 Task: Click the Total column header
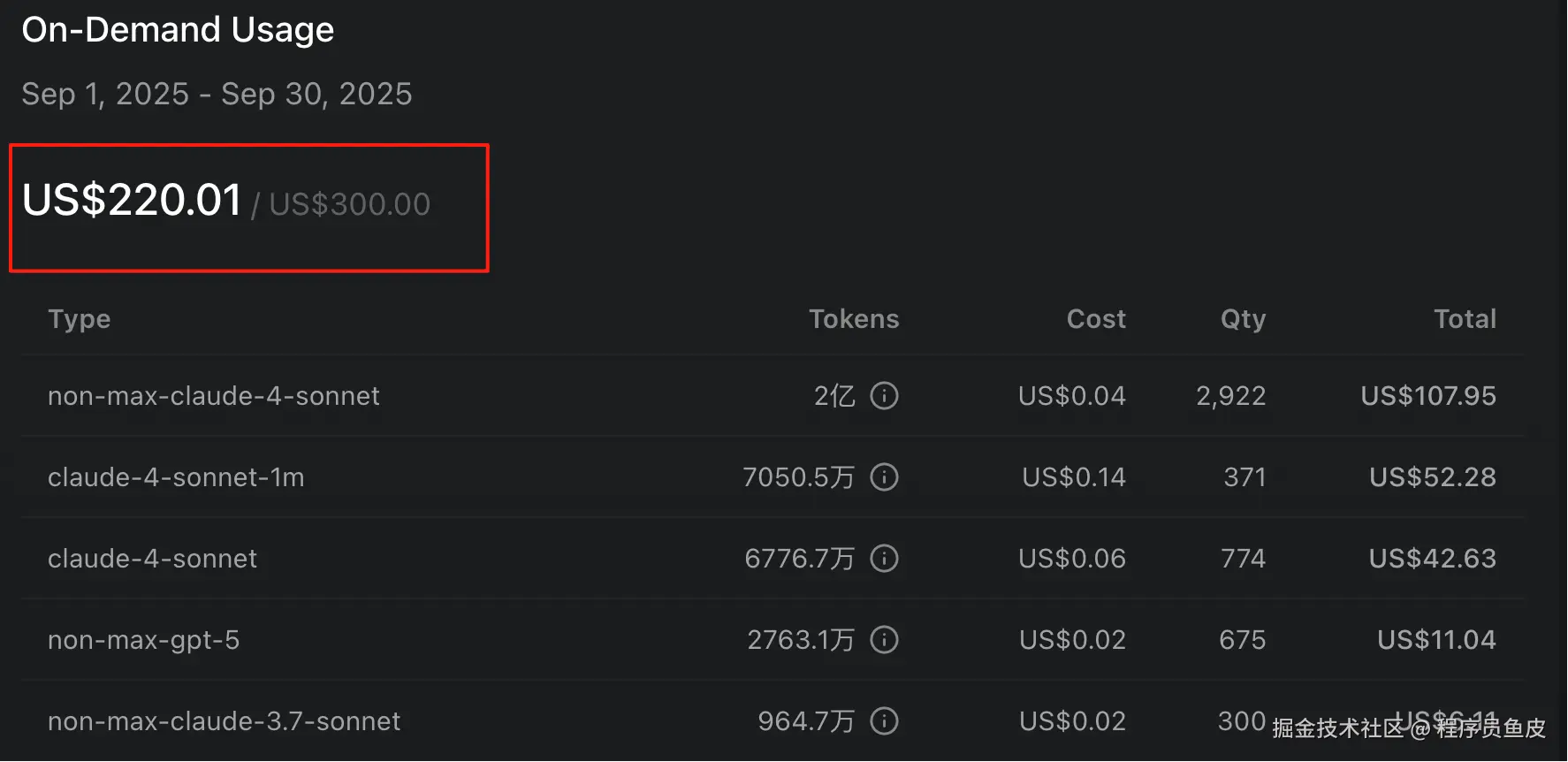pos(1465,319)
